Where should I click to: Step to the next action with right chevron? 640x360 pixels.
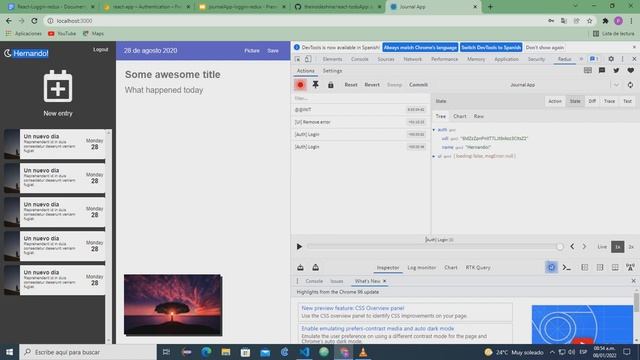pos(584,247)
